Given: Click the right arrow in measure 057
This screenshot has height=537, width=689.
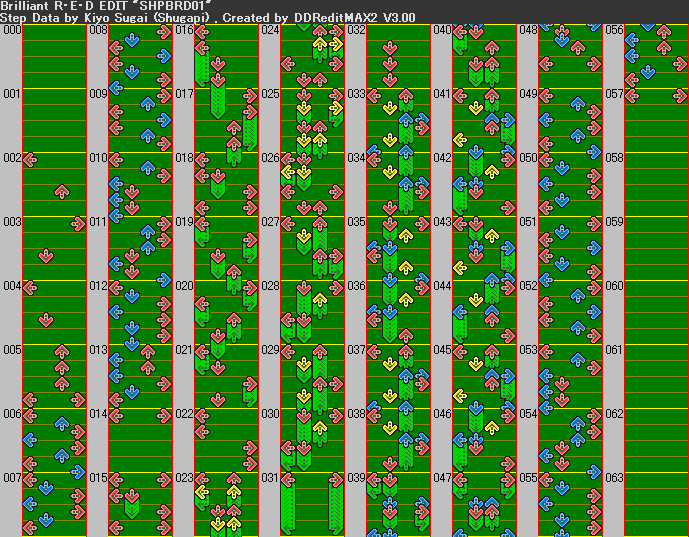Looking at the screenshot, I should pyautogui.click(x=680, y=96).
